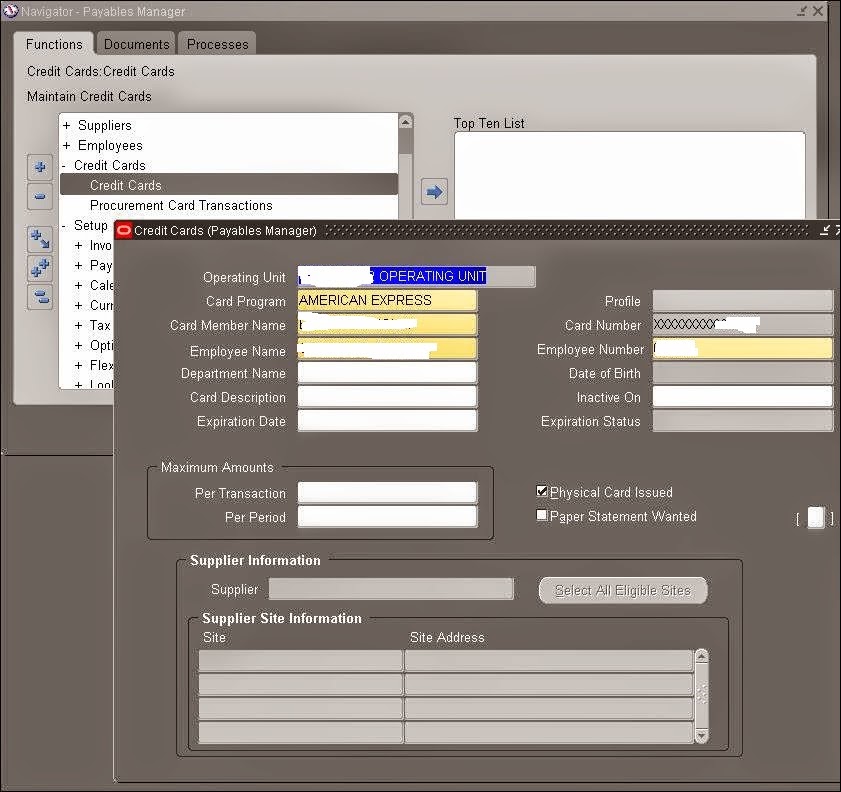Click the expand all nodes double-plus icon
This screenshot has width=841, height=792.
[39, 267]
